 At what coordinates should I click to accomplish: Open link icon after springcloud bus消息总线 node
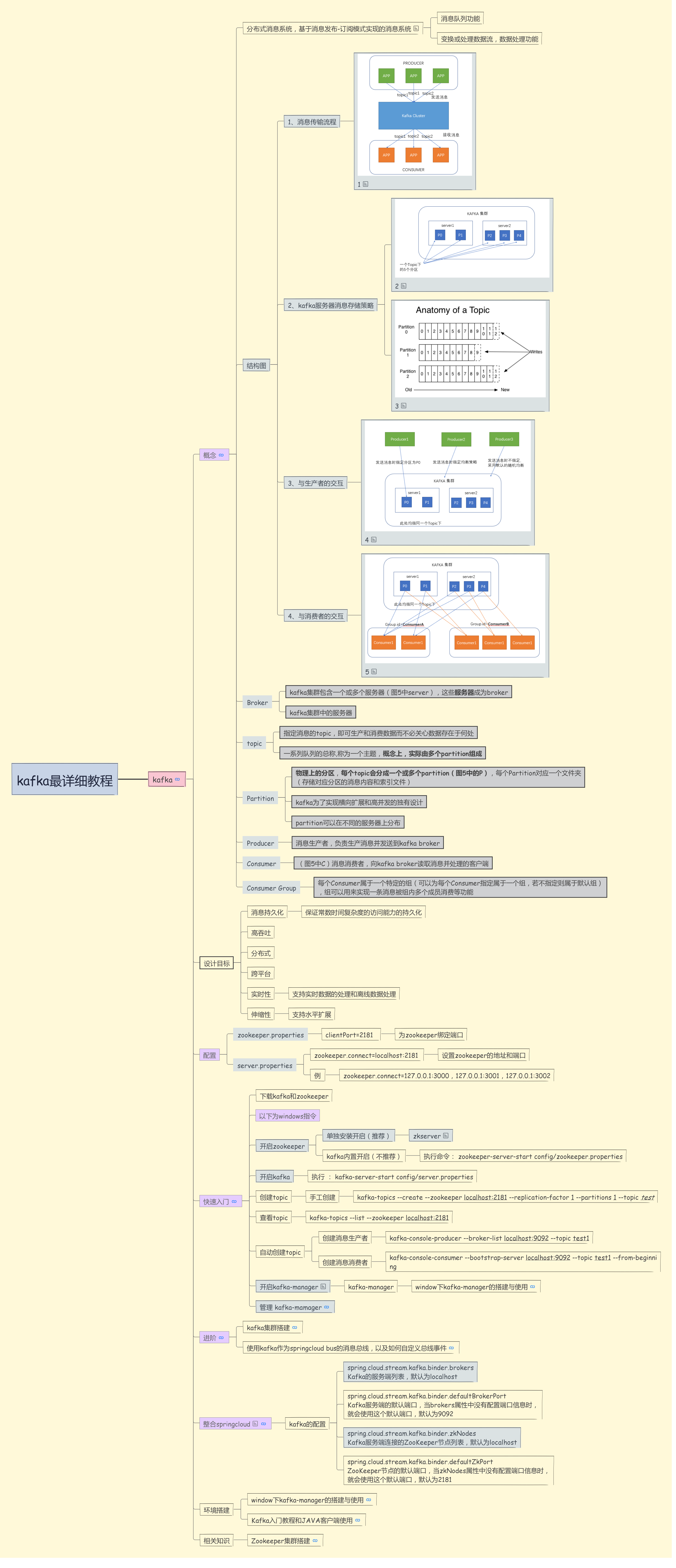tap(454, 1356)
